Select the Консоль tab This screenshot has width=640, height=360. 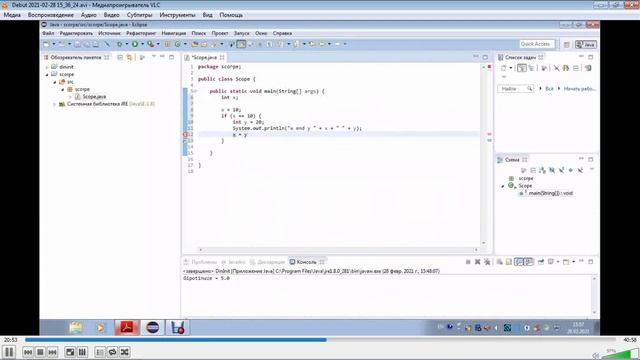(307, 262)
